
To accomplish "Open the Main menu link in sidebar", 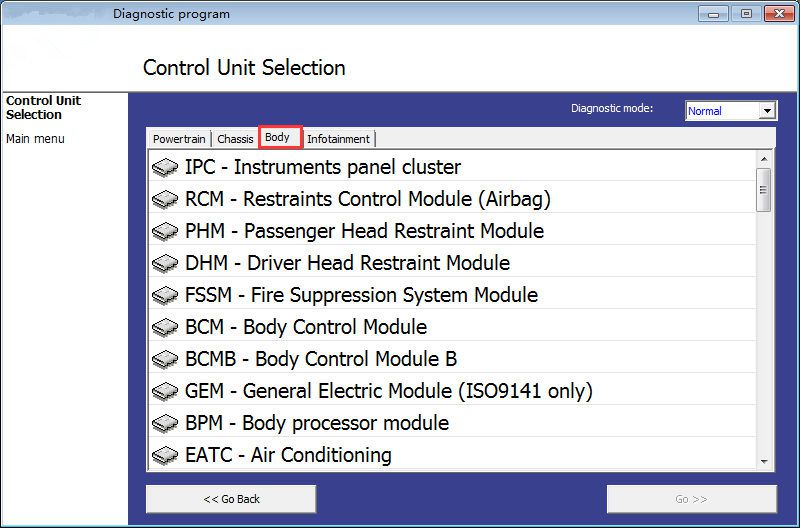I will coord(35,139).
